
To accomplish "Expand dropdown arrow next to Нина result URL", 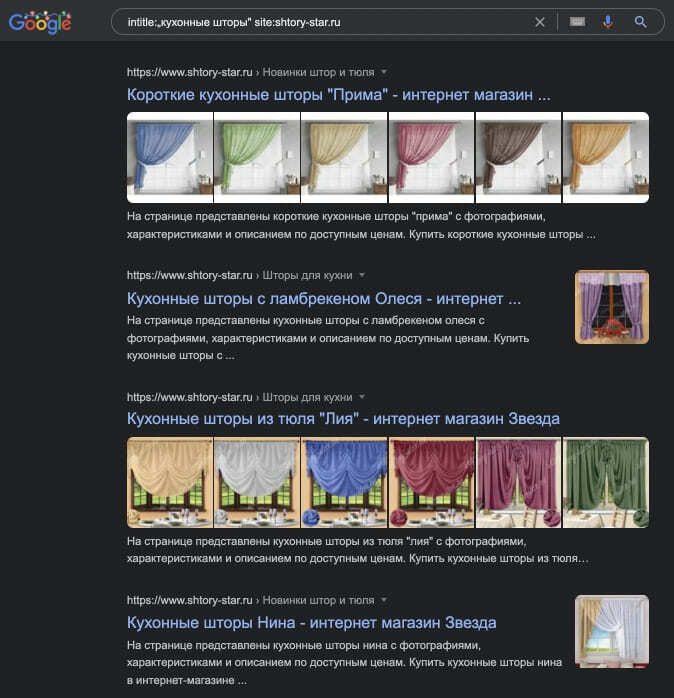I will click(384, 600).
